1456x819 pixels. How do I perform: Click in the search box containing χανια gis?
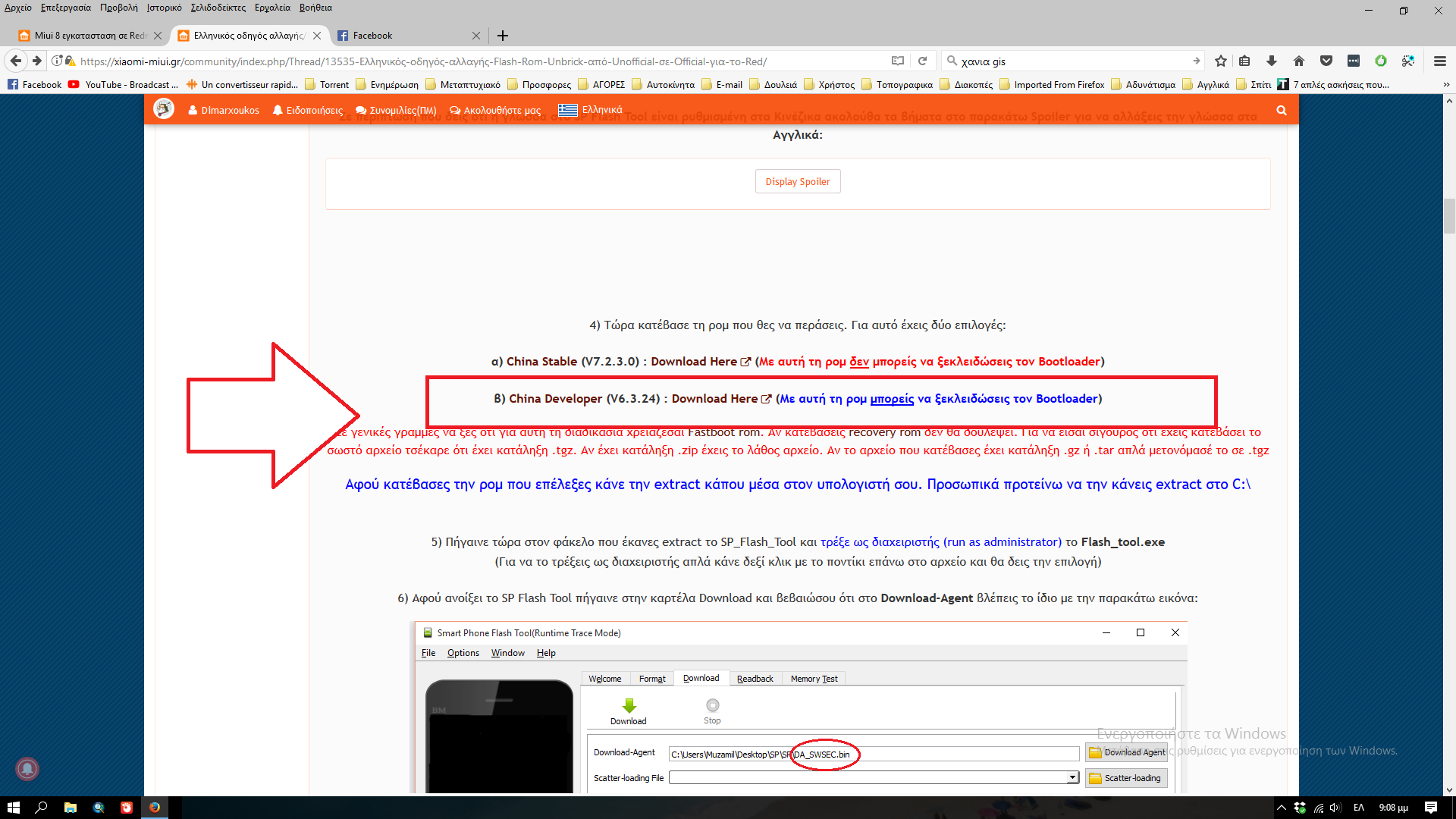tap(1069, 61)
